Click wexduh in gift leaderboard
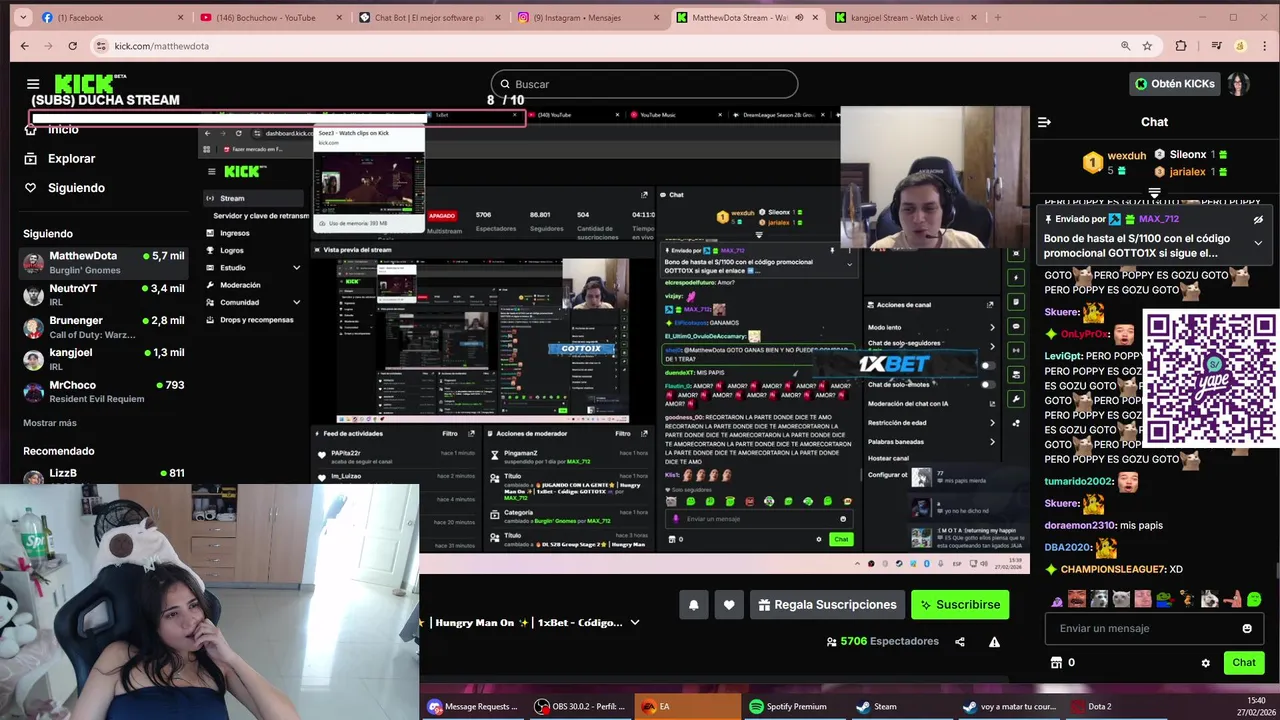 [x=1126, y=156]
